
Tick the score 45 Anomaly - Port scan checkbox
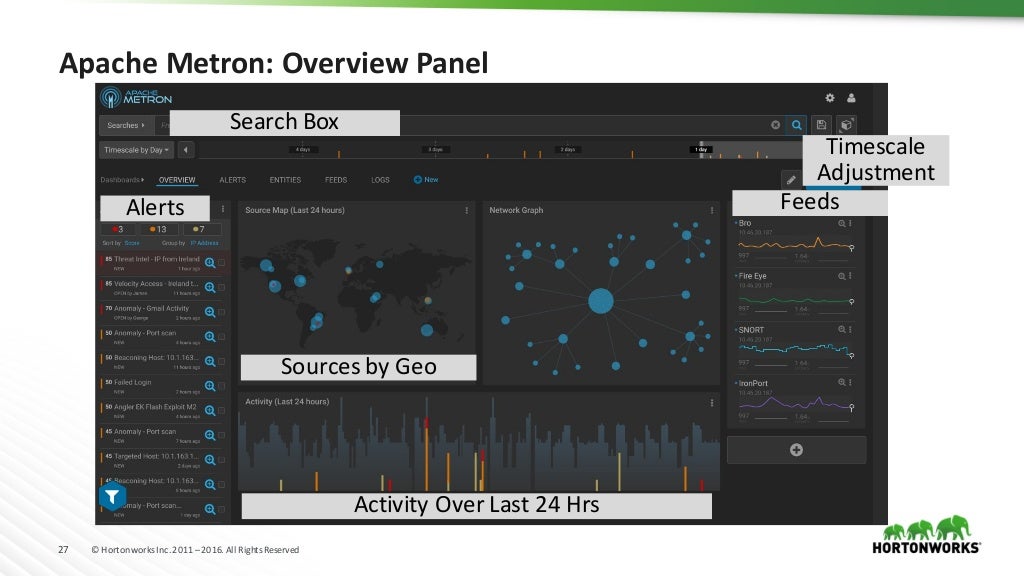click(221, 436)
